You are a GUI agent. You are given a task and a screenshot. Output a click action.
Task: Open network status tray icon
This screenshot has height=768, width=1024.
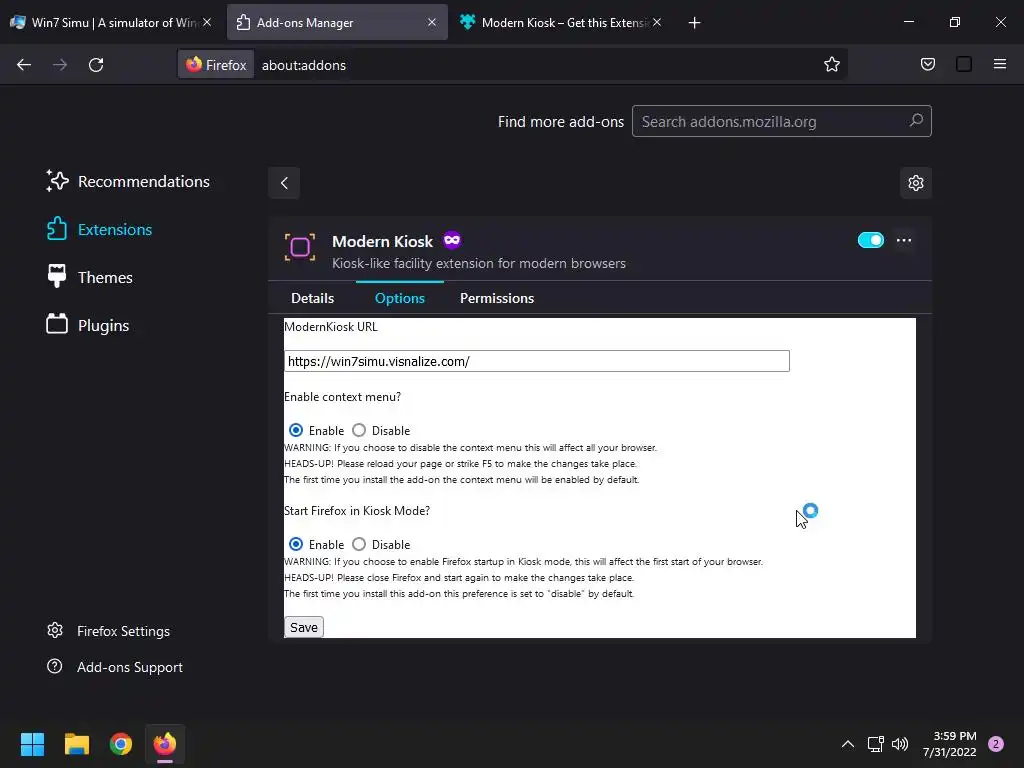coord(875,744)
